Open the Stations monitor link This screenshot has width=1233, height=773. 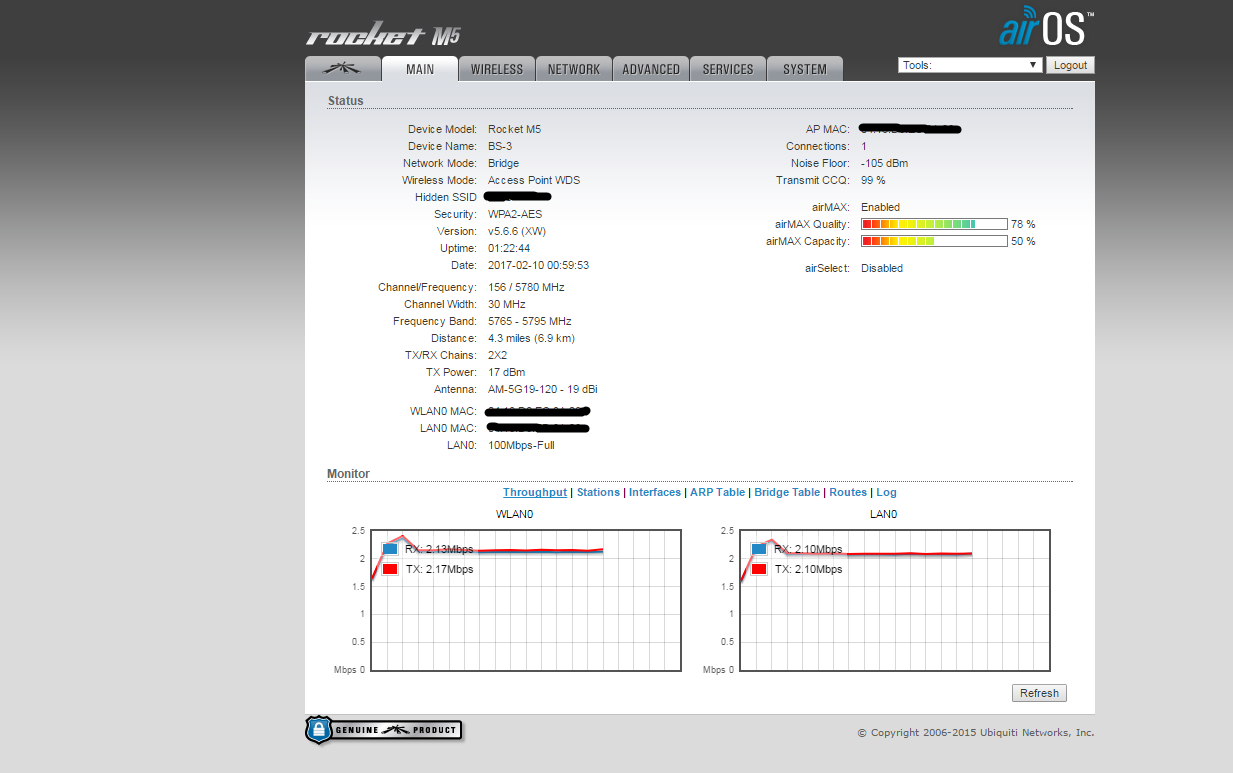(x=598, y=492)
